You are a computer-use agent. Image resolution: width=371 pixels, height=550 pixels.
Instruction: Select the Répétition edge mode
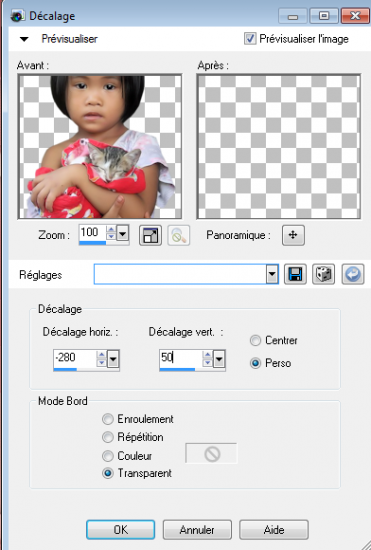(108, 437)
